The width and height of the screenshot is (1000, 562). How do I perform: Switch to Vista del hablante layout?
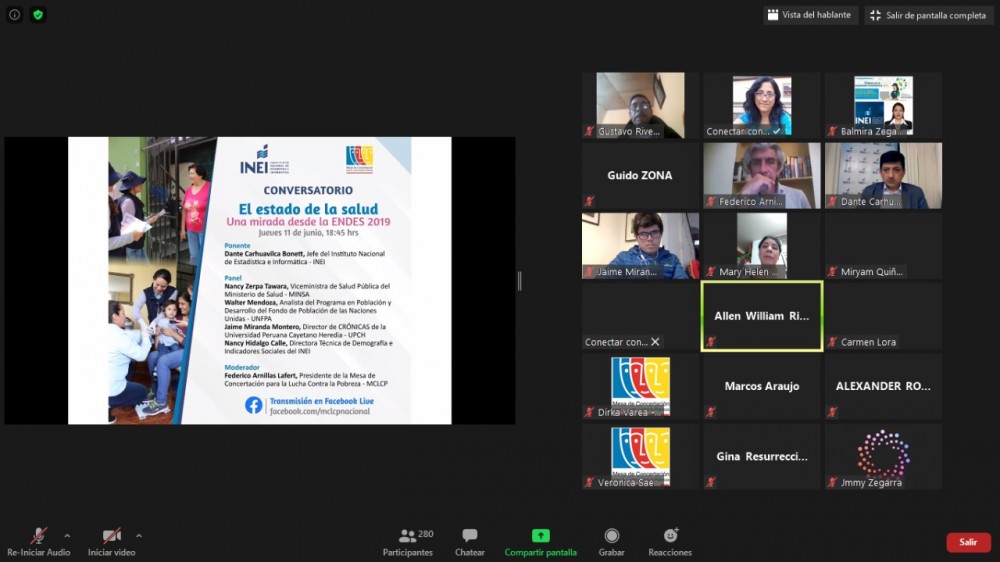coord(809,15)
